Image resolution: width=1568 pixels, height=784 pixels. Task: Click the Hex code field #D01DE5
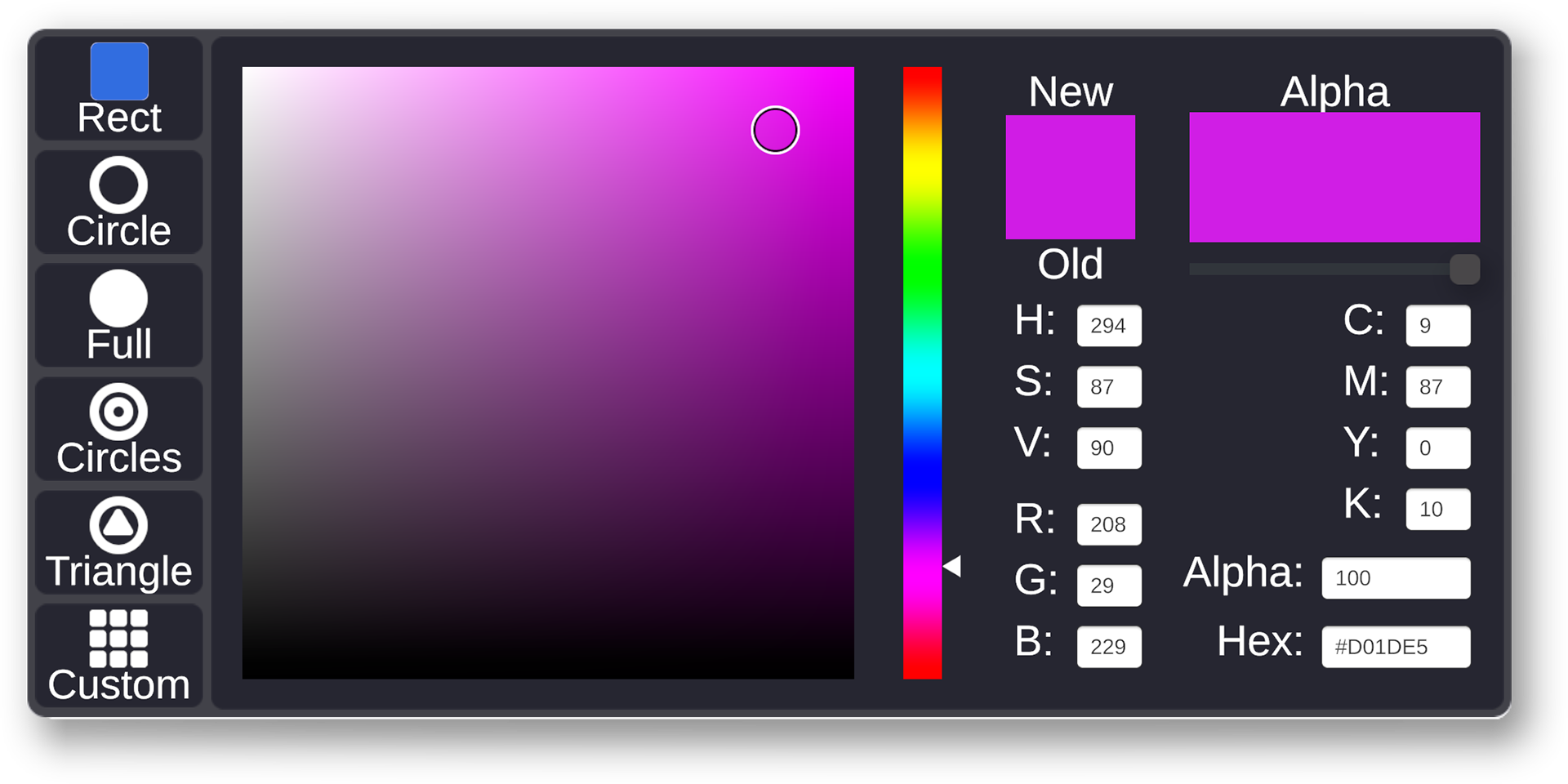click(x=1395, y=647)
